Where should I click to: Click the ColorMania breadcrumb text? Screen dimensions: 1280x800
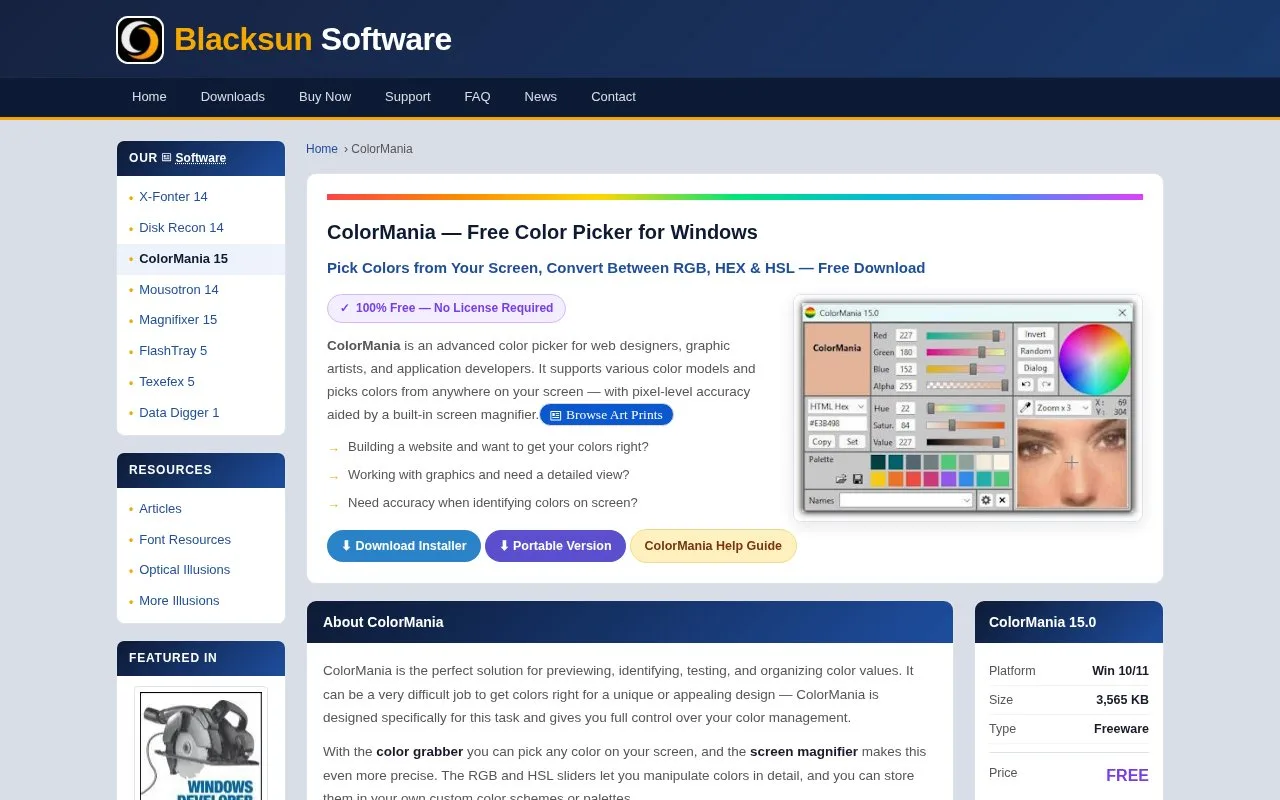pos(382,149)
